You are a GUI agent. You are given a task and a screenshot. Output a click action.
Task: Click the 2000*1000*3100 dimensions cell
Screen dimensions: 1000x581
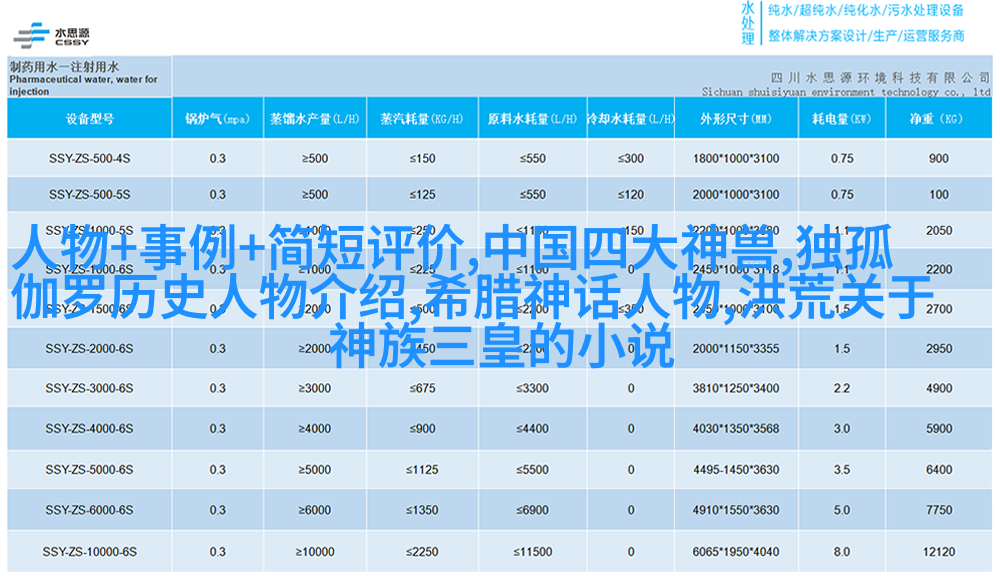736,195
